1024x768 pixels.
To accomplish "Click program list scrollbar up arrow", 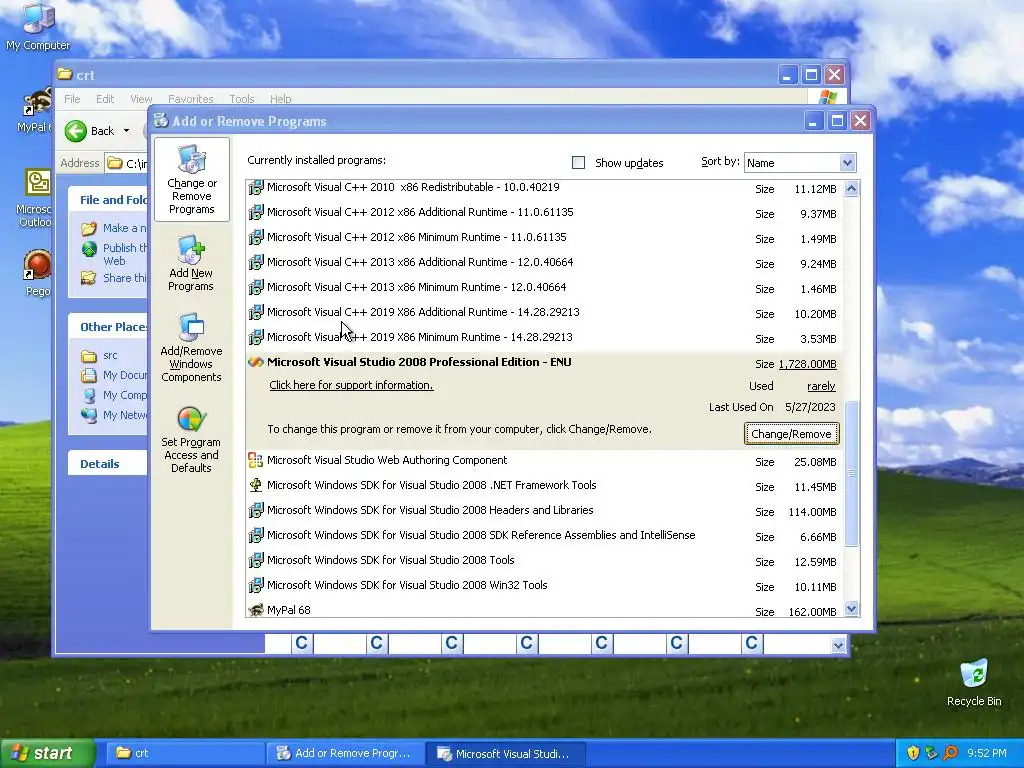I will [x=852, y=189].
